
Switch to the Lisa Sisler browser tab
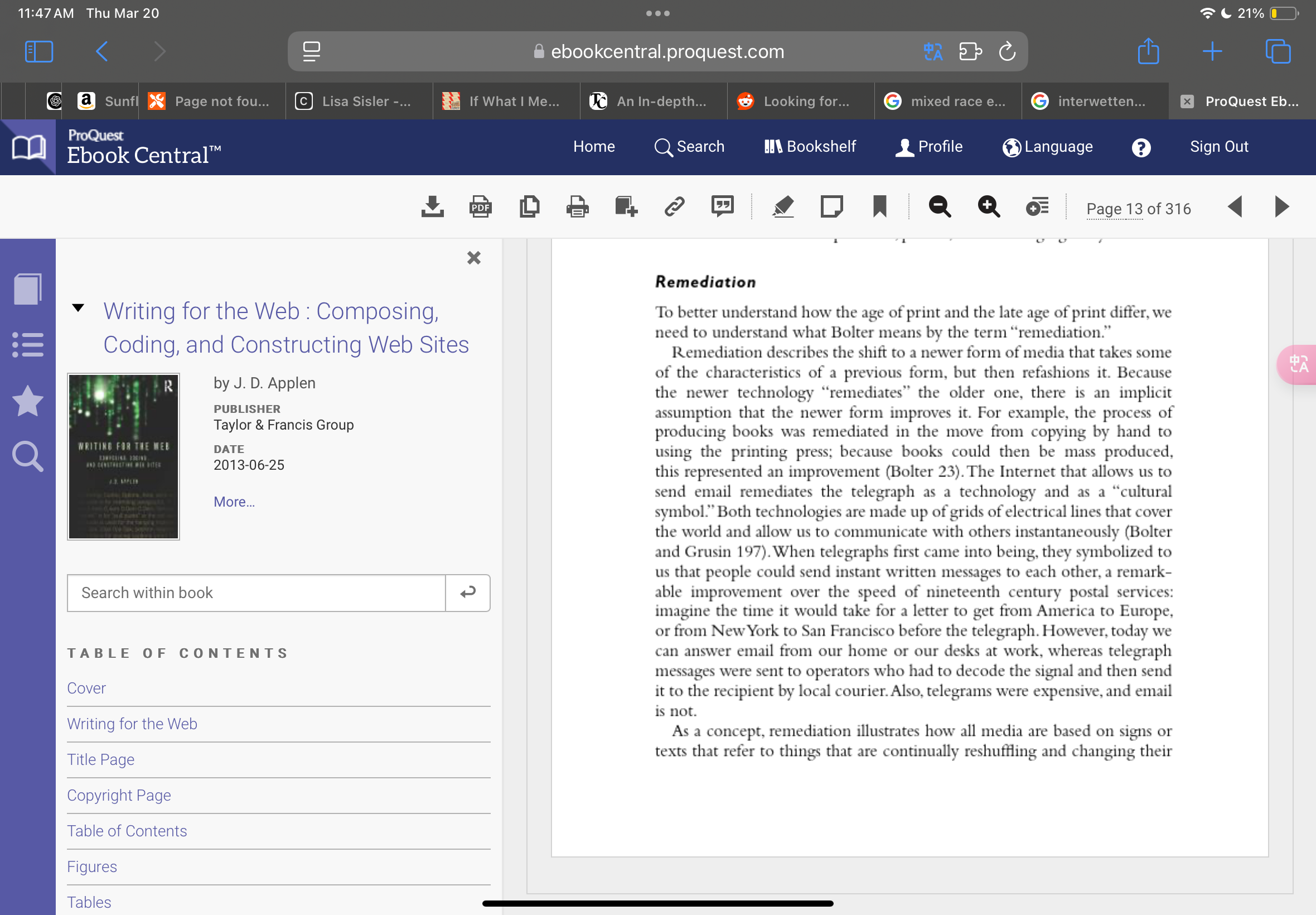point(359,102)
